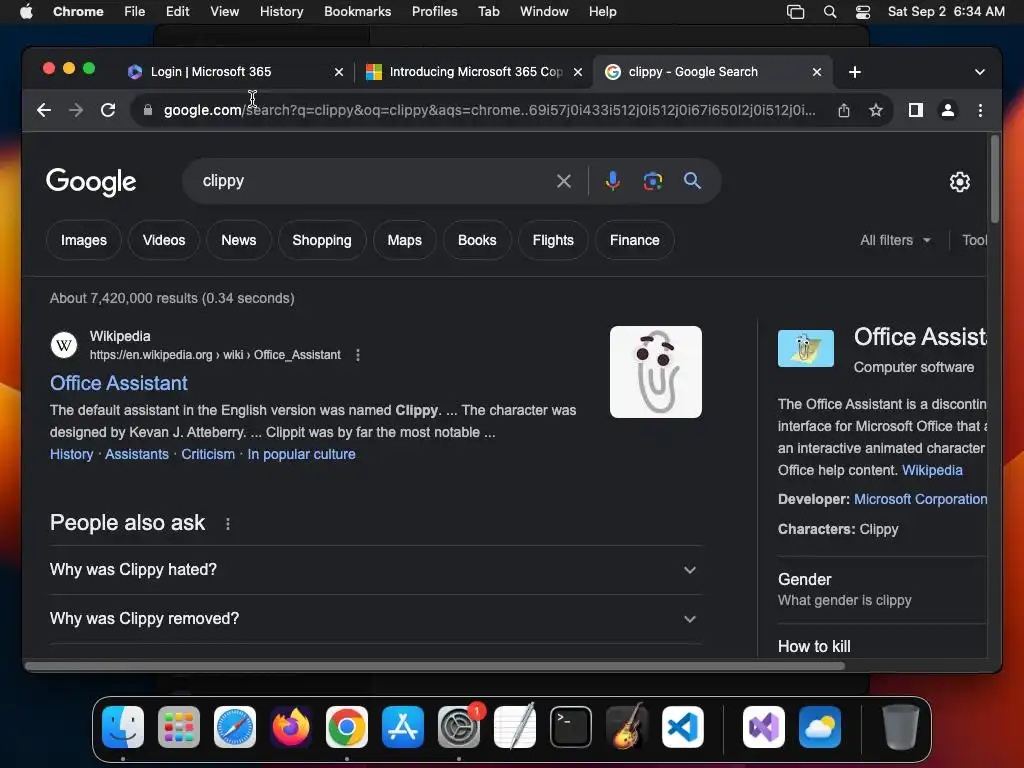Open the History menu
Screen dimensions: 1024x768
tap(281, 12)
